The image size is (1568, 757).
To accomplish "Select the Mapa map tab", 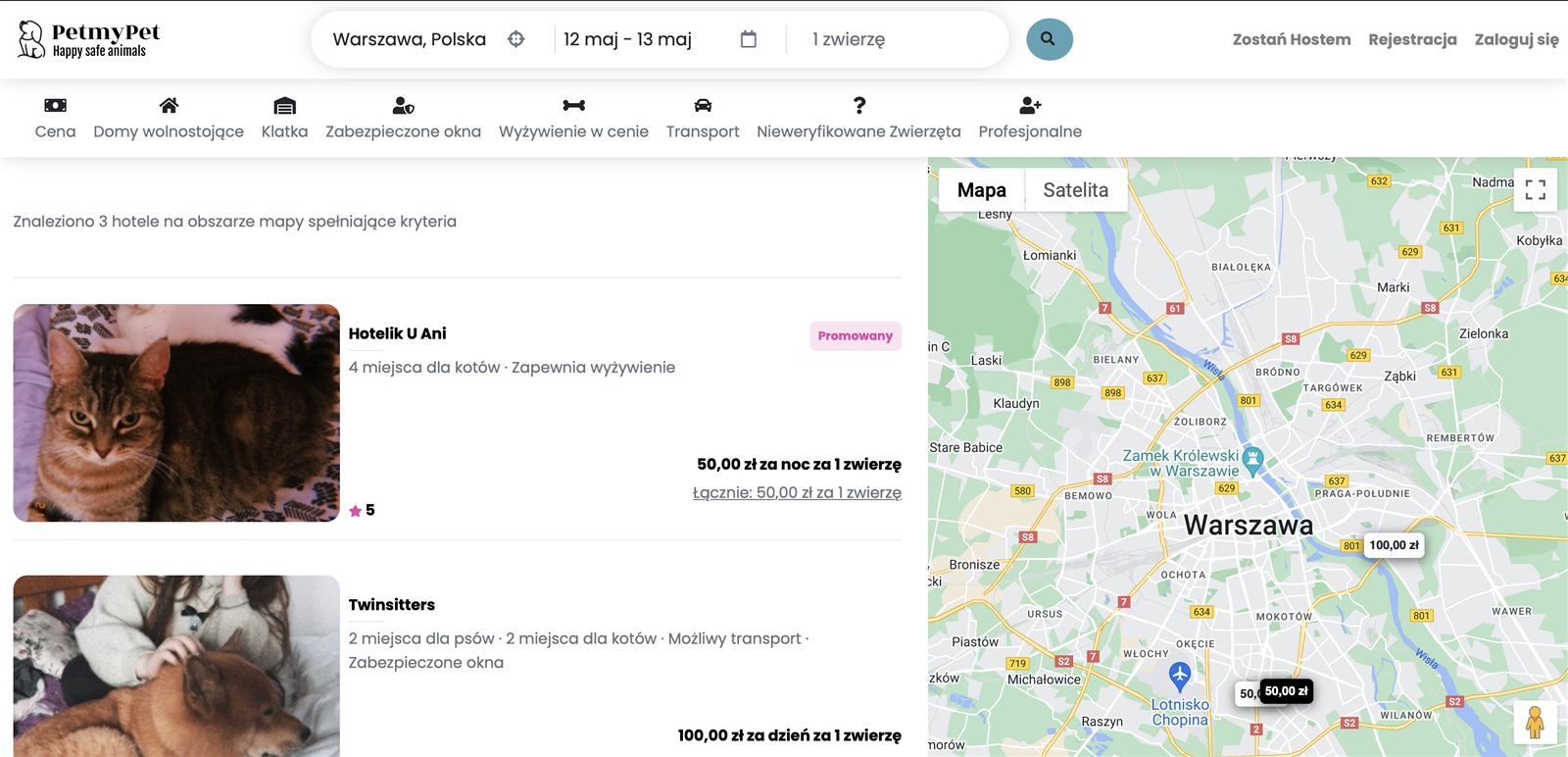I will (x=981, y=190).
